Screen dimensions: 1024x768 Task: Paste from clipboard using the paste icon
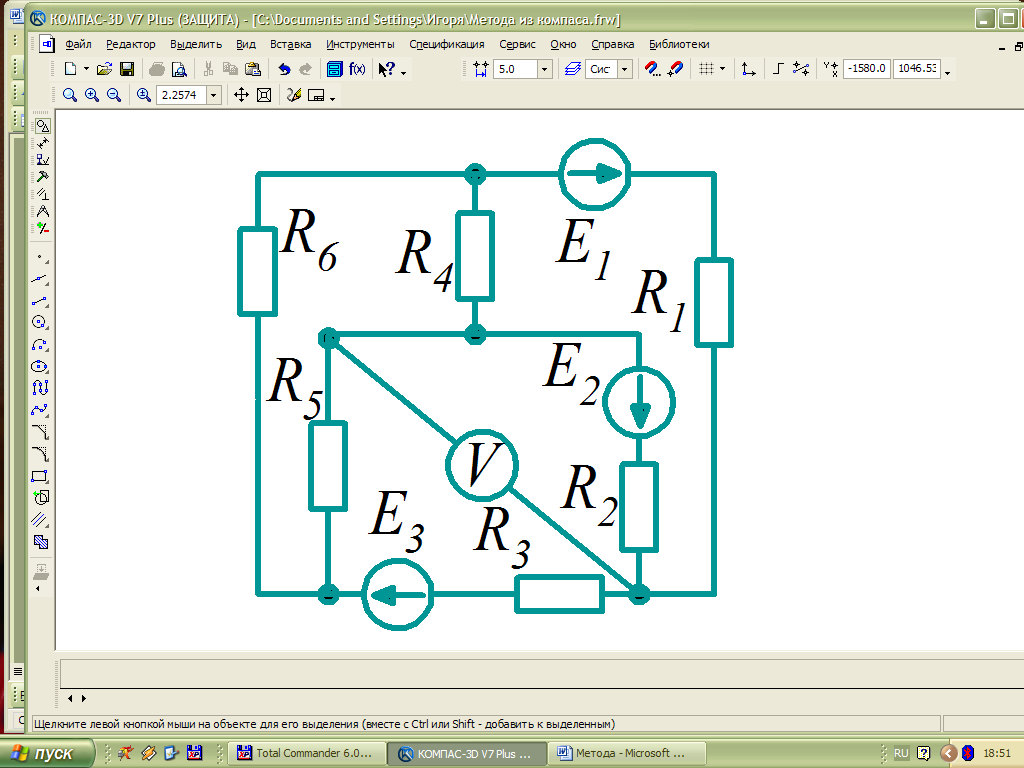tap(253, 69)
